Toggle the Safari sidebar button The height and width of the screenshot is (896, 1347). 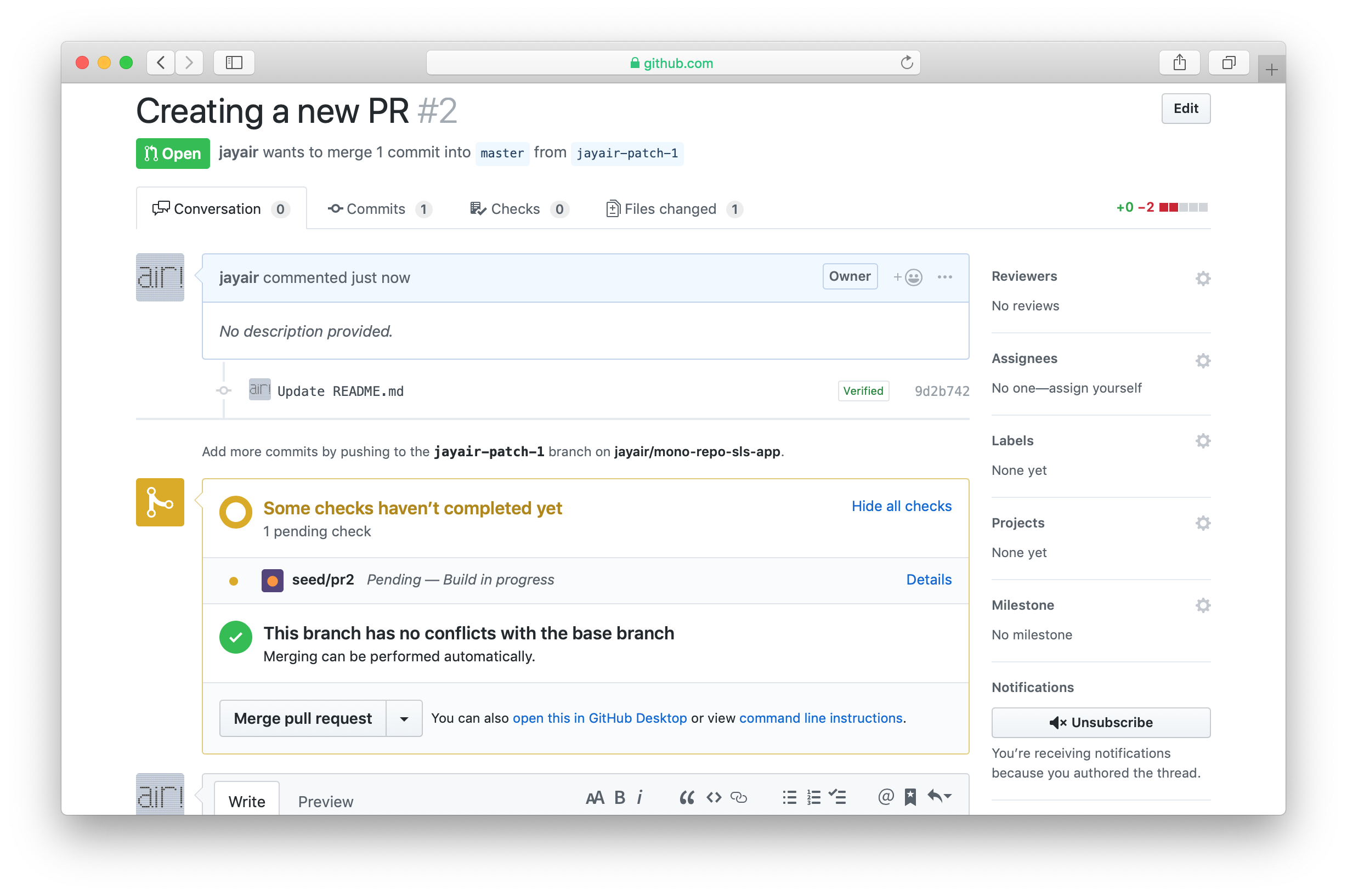[234, 63]
